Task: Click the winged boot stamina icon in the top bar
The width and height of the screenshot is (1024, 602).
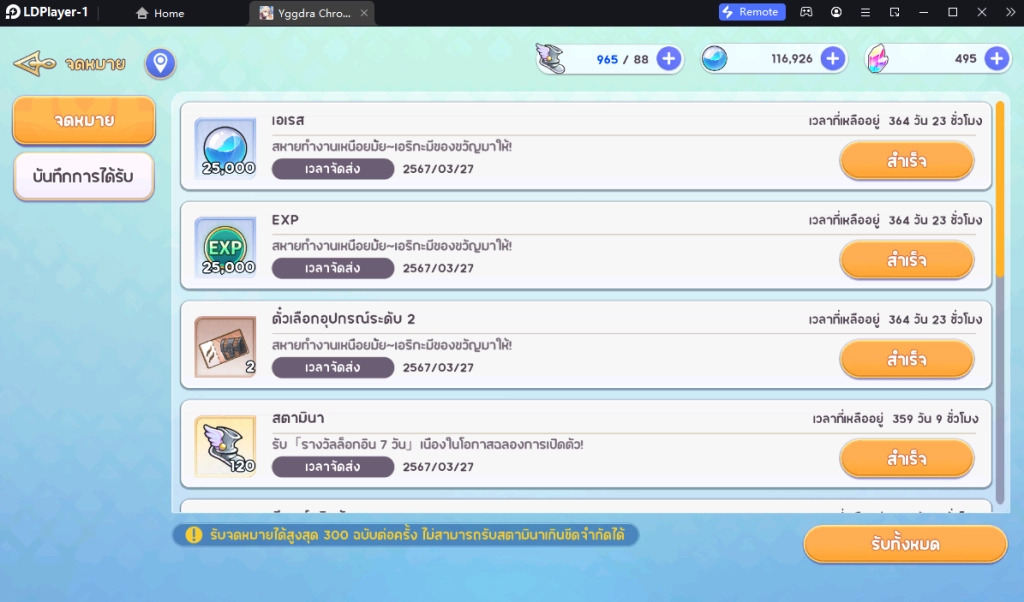Action: (x=553, y=59)
